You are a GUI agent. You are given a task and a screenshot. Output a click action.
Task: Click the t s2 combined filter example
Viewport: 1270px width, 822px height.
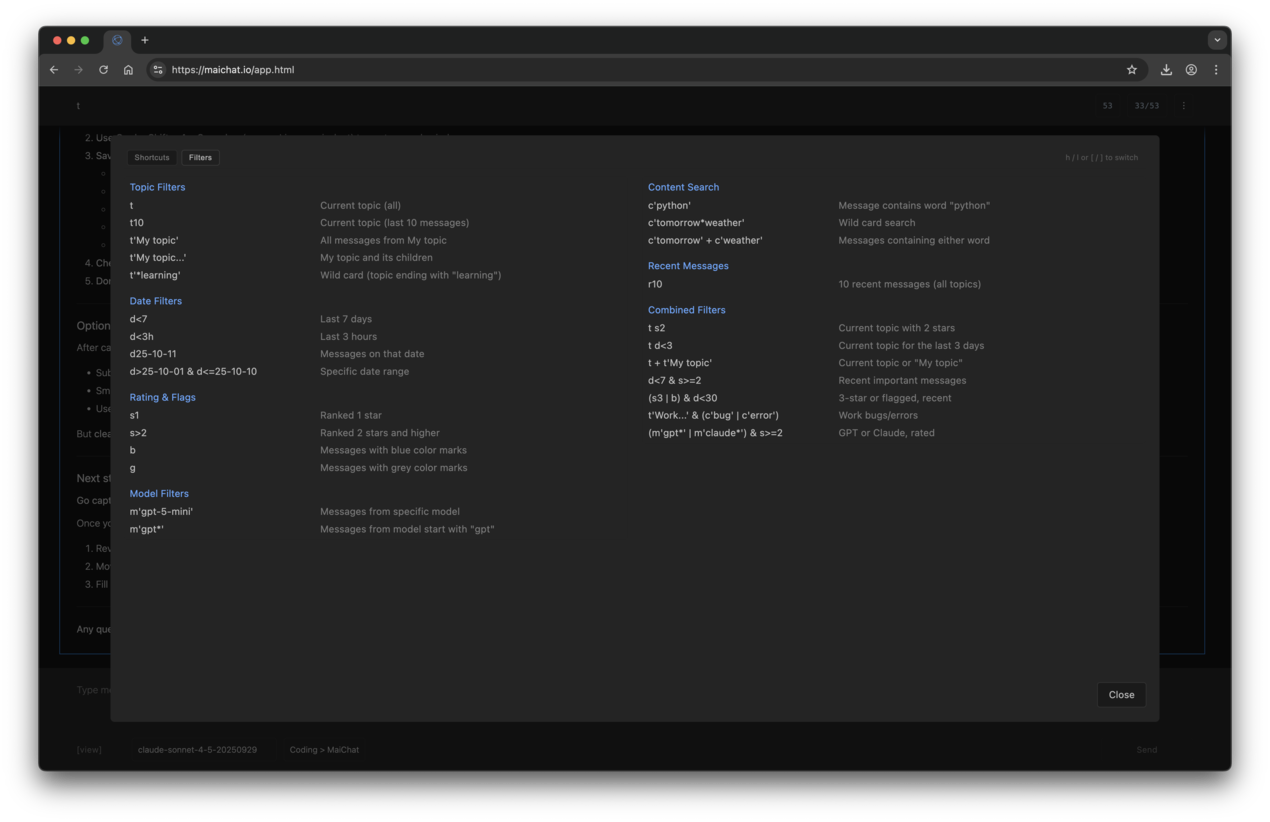pos(656,328)
